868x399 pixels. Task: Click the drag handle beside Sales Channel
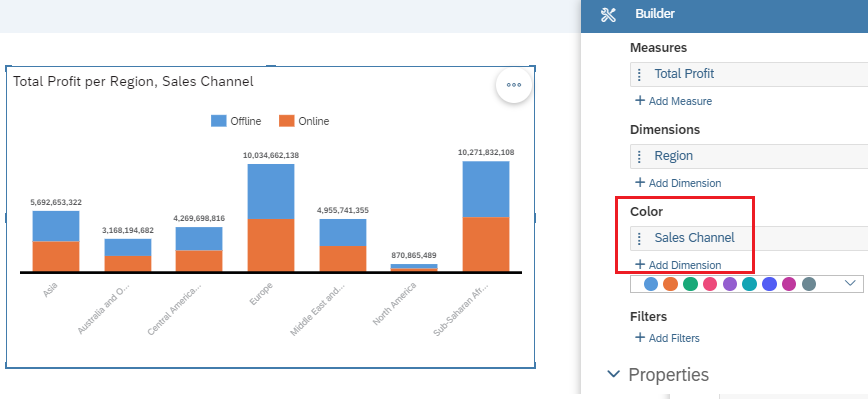(639, 238)
